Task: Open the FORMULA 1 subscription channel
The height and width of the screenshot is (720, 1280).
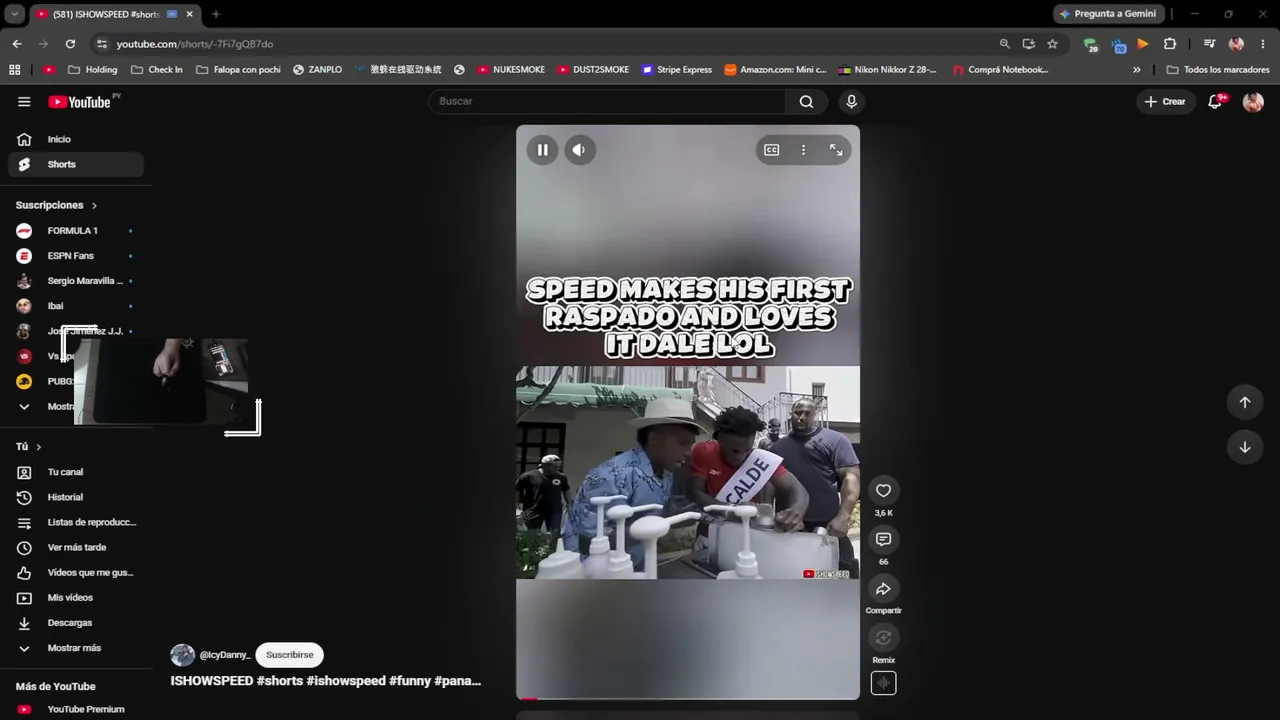Action: click(76, 231)
